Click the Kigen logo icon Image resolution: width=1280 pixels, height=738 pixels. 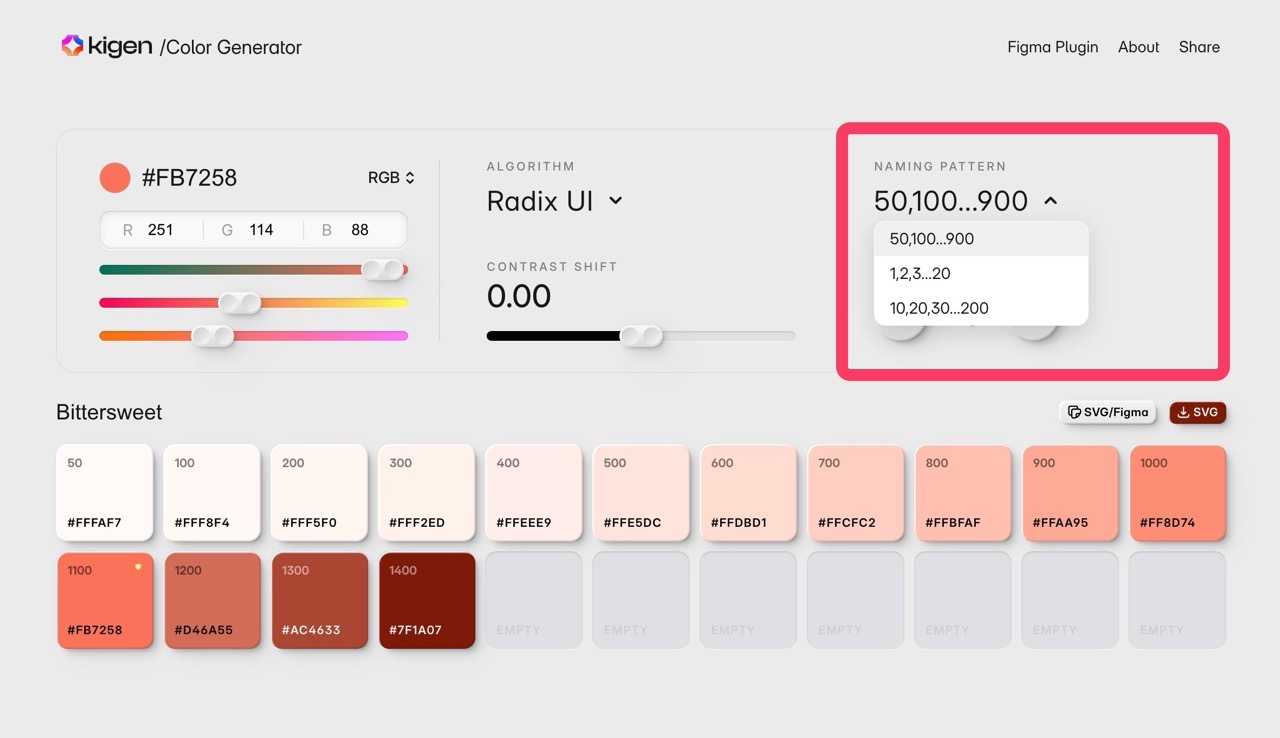click(x=72, y=46)
